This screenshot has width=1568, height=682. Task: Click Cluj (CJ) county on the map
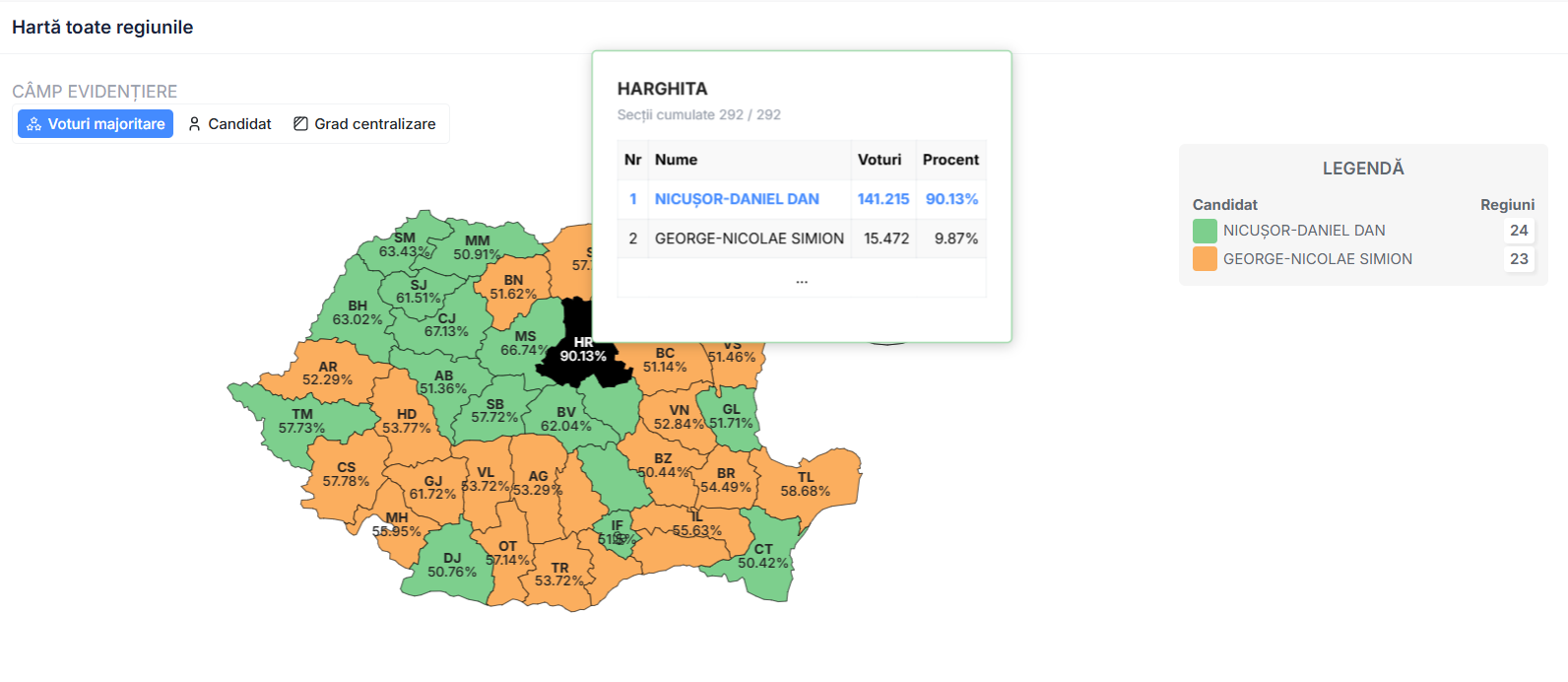pyautogui.click(x=446, y=325)
